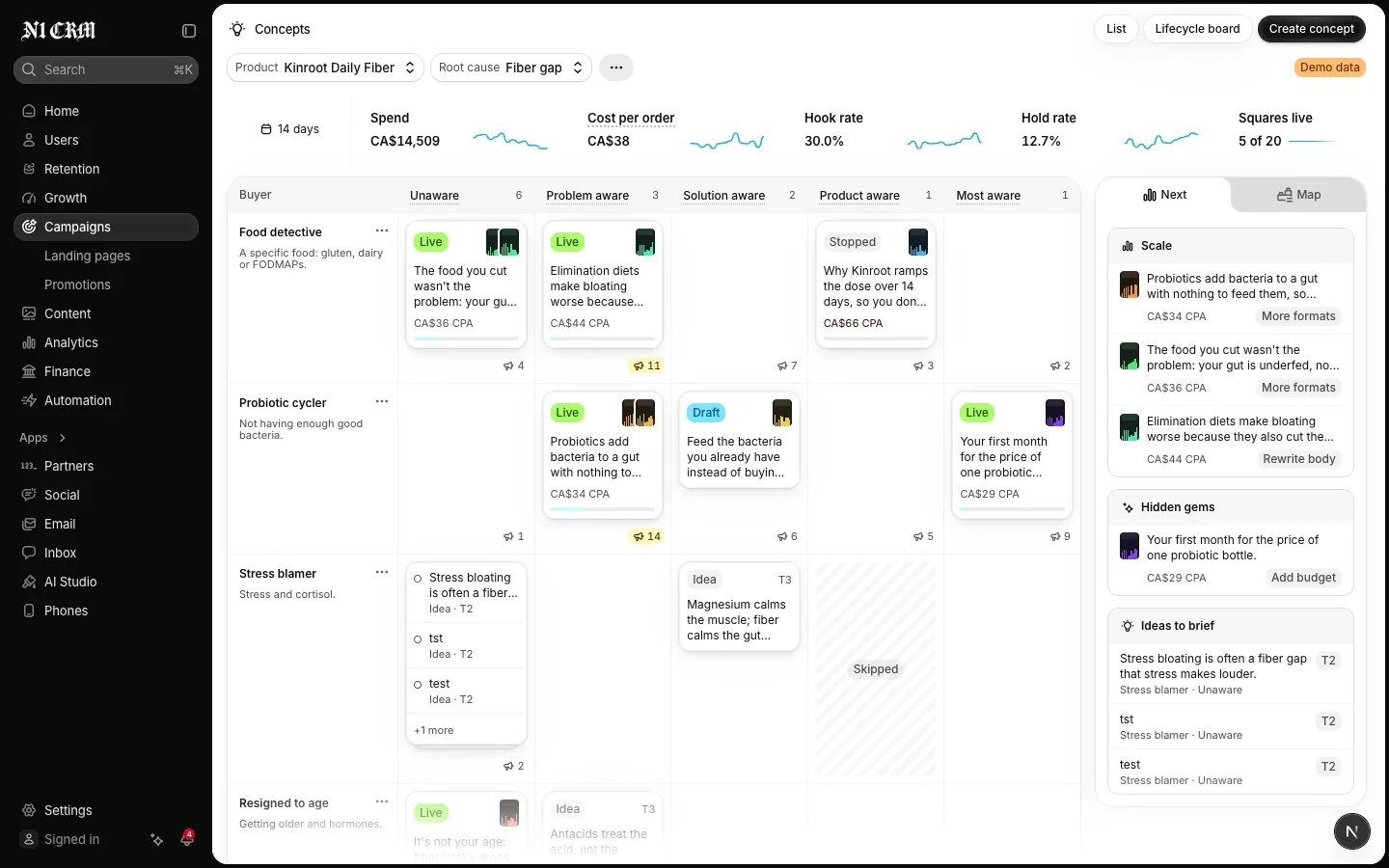This screenshot has width=1389, height=868.
Task: Open Resigned to age row options menu
Action: coord(382,802)
